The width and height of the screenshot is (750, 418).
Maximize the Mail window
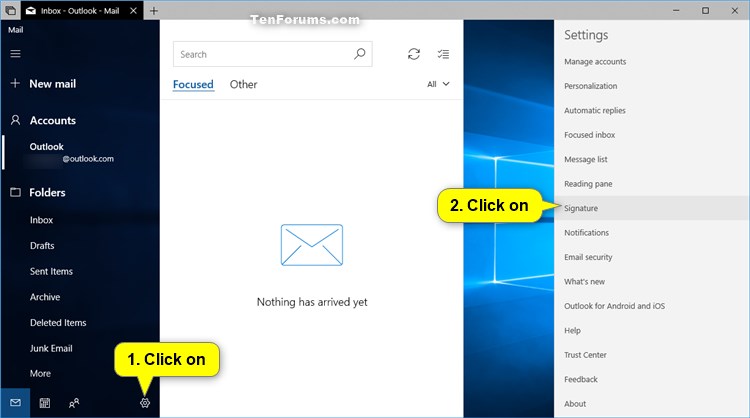(x=706, y=10)
